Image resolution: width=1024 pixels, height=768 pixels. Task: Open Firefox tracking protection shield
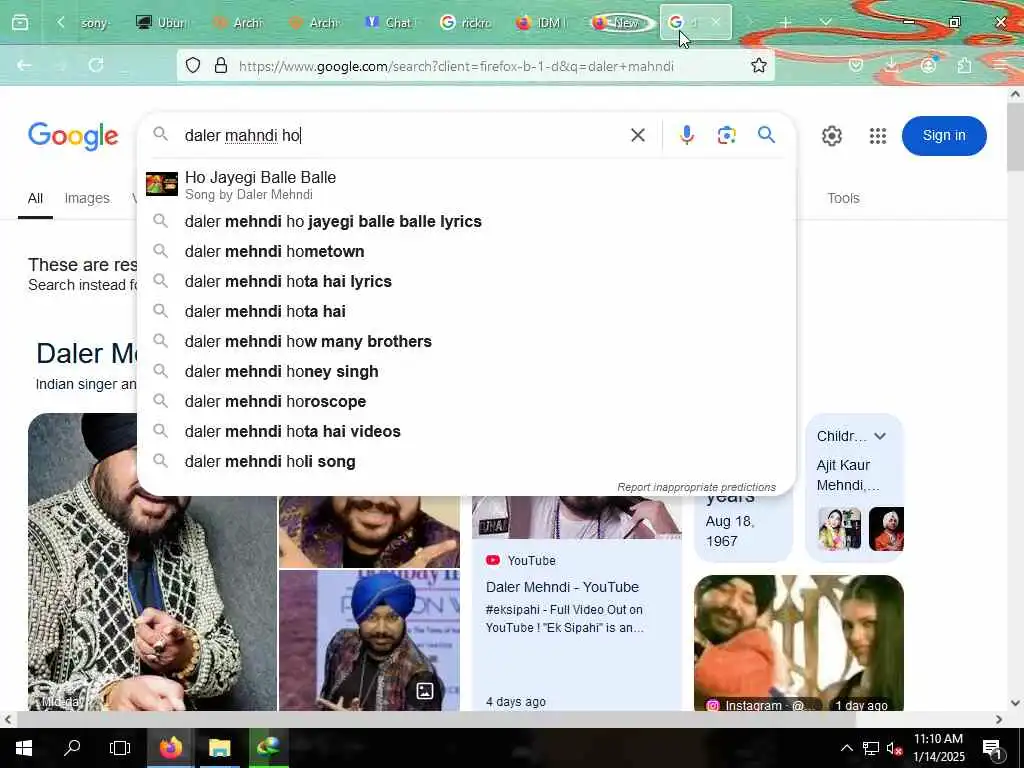(x=193, y=65)
